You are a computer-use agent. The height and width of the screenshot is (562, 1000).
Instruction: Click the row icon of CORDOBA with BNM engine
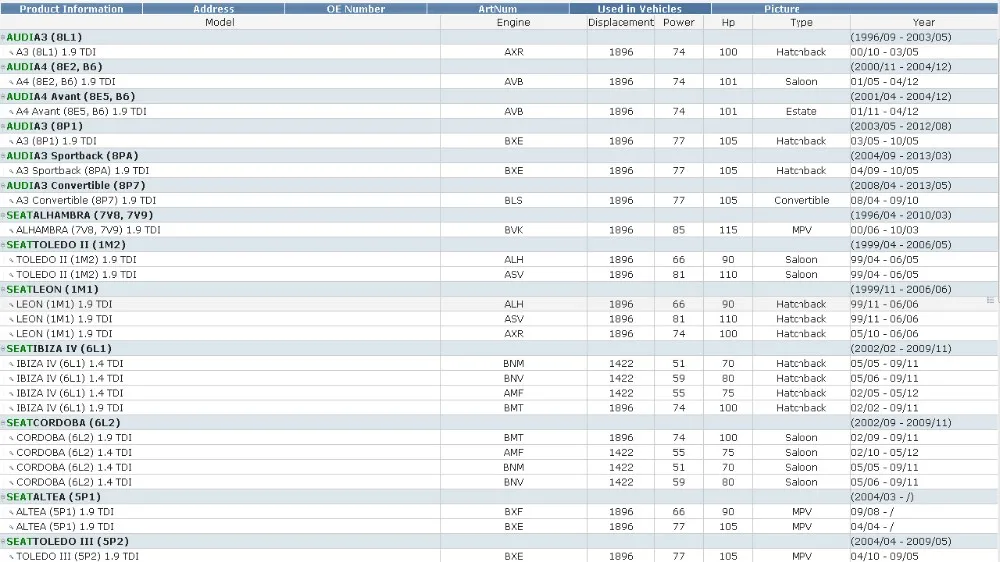(x=11, y=468)
